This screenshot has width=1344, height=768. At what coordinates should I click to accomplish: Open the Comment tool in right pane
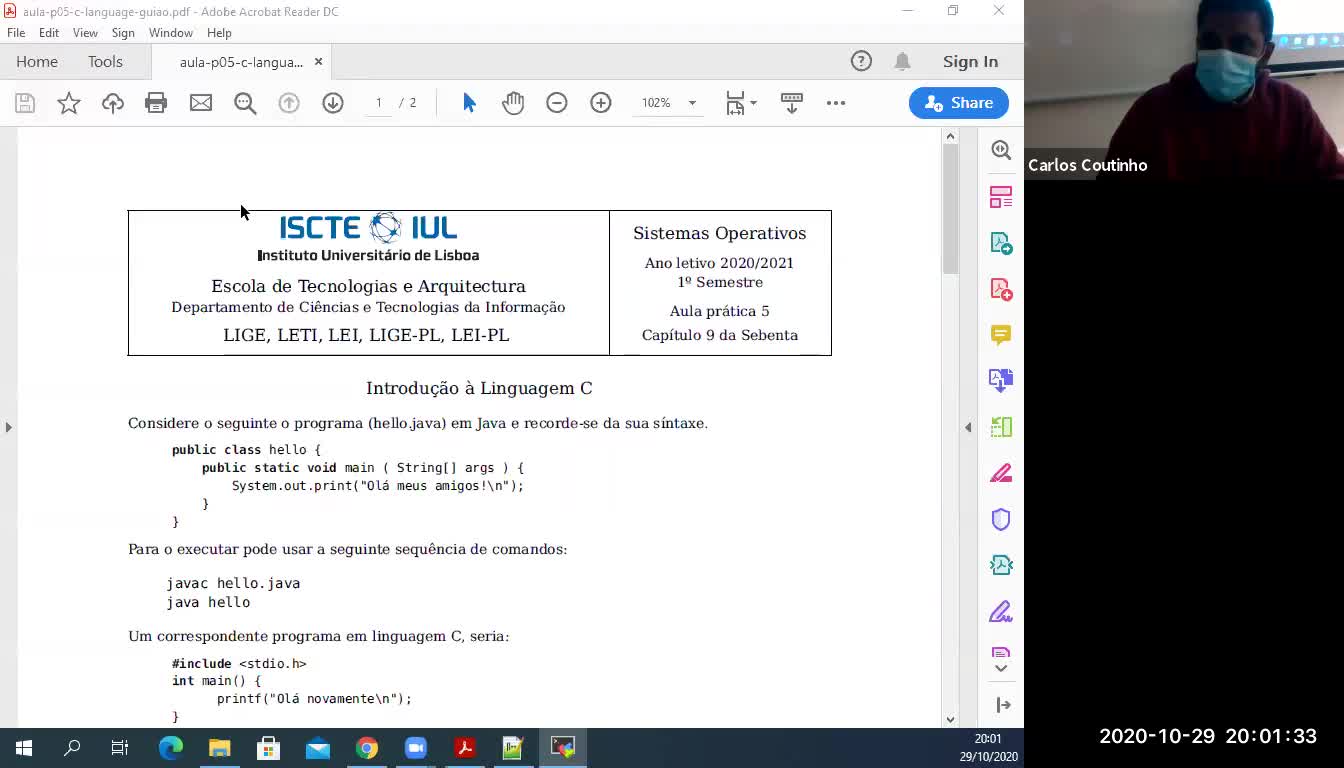(x=1001, y=334)
